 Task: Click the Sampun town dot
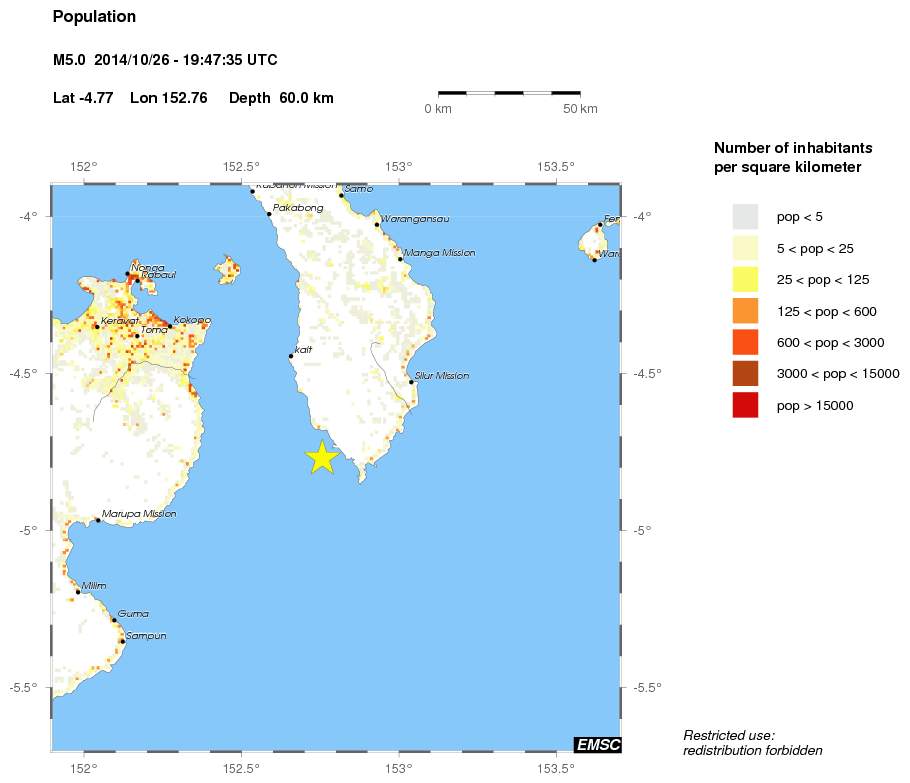pos(122,641)
